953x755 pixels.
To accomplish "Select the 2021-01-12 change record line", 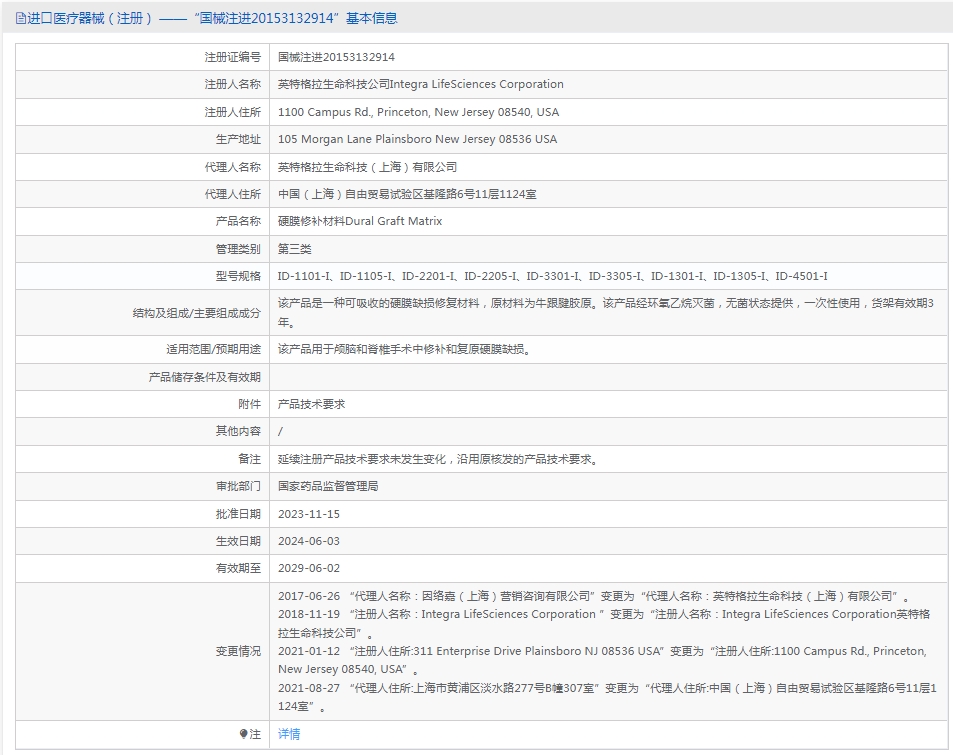I will point(602,660).
